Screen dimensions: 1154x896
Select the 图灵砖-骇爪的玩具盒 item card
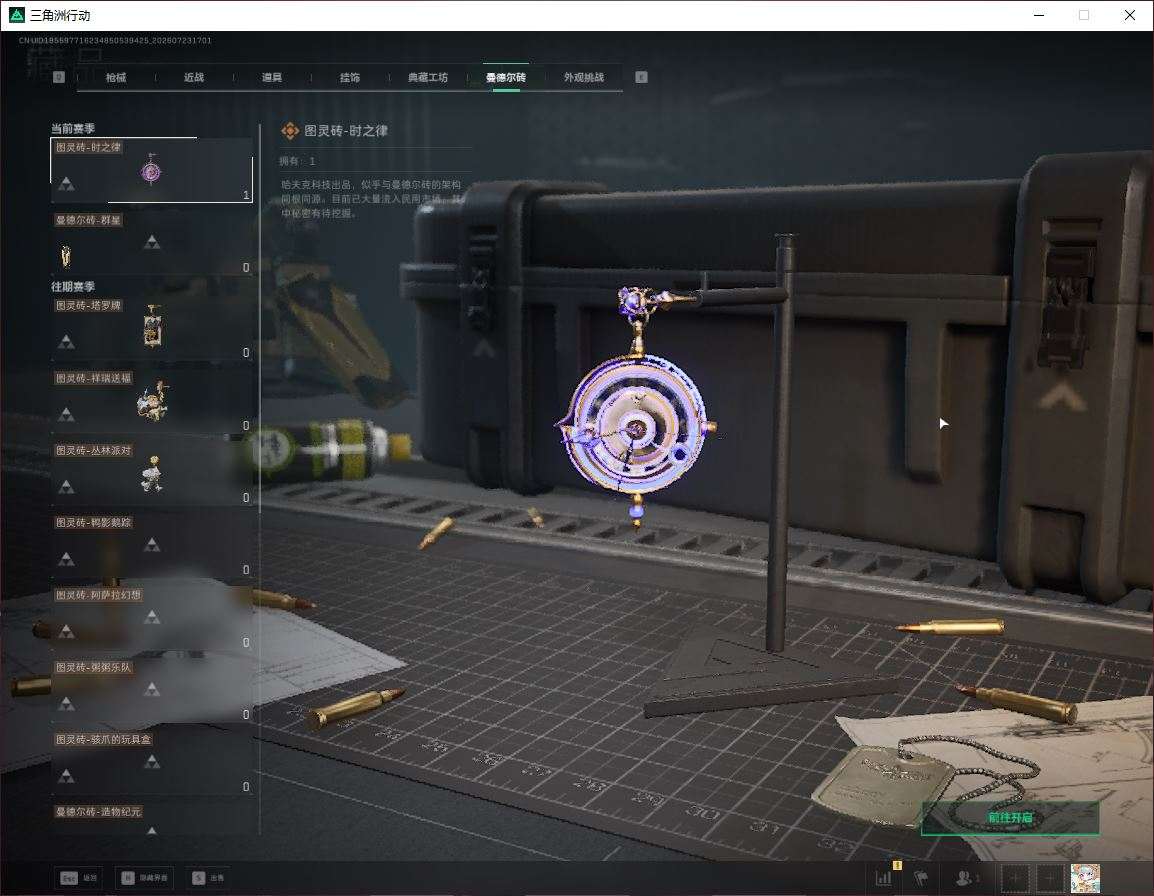pyautogui.click(x=152, y=762)
